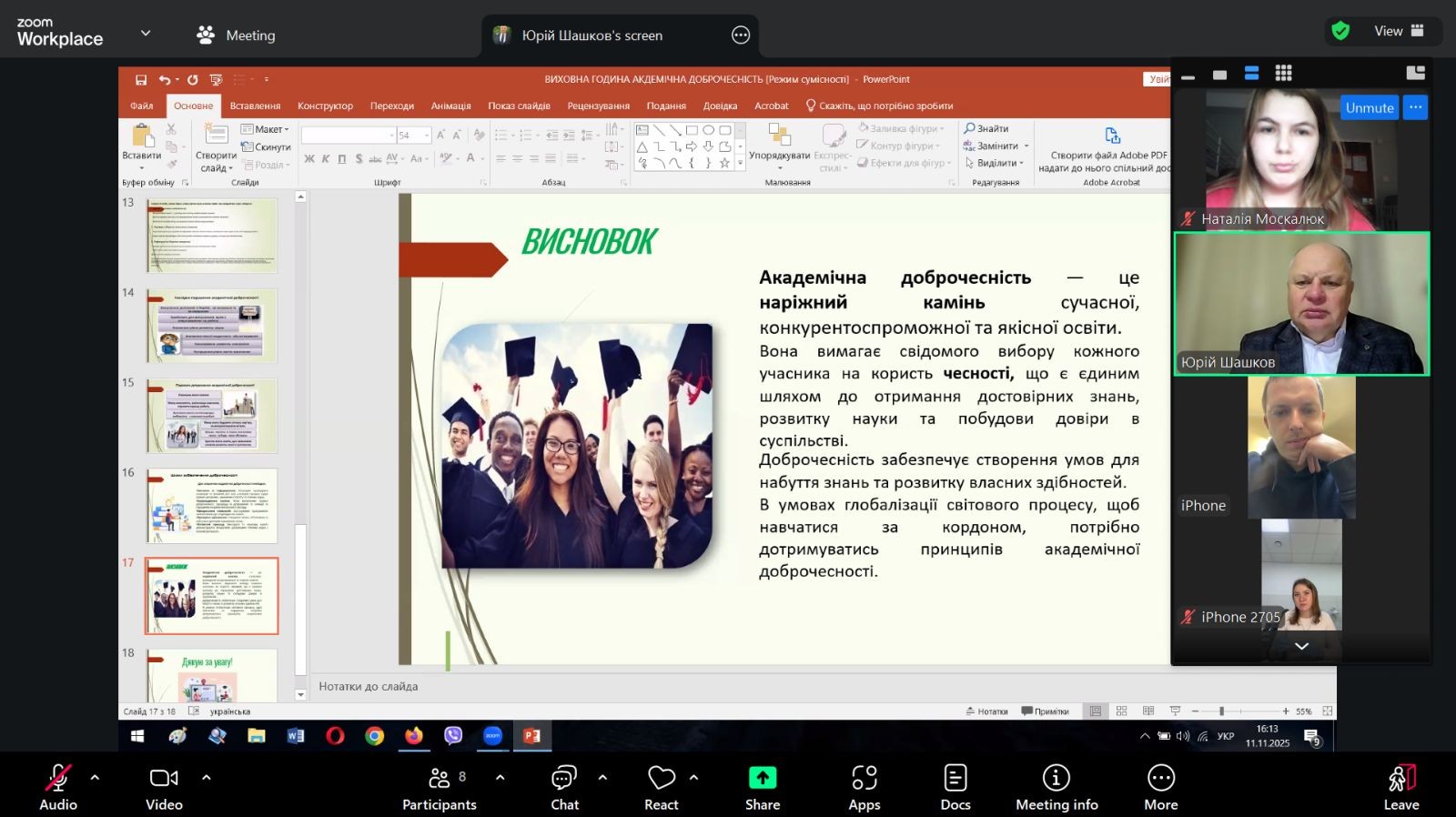The width and height of the screenshot is (1456, 817).
Task: Unmute microphone with the Audio button
Action: (x=58, y=787)
